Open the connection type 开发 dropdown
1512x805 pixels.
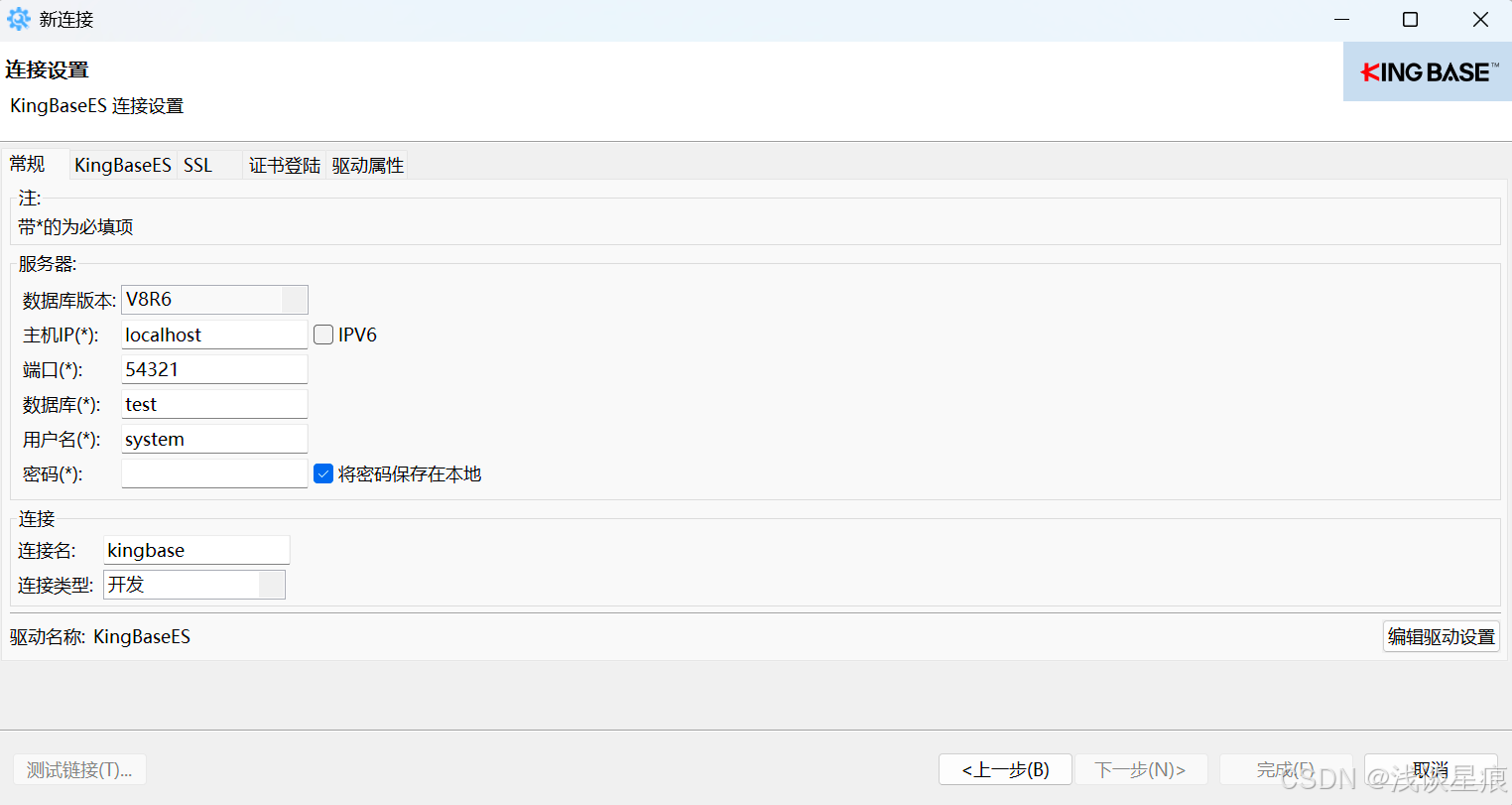point(194,585)
